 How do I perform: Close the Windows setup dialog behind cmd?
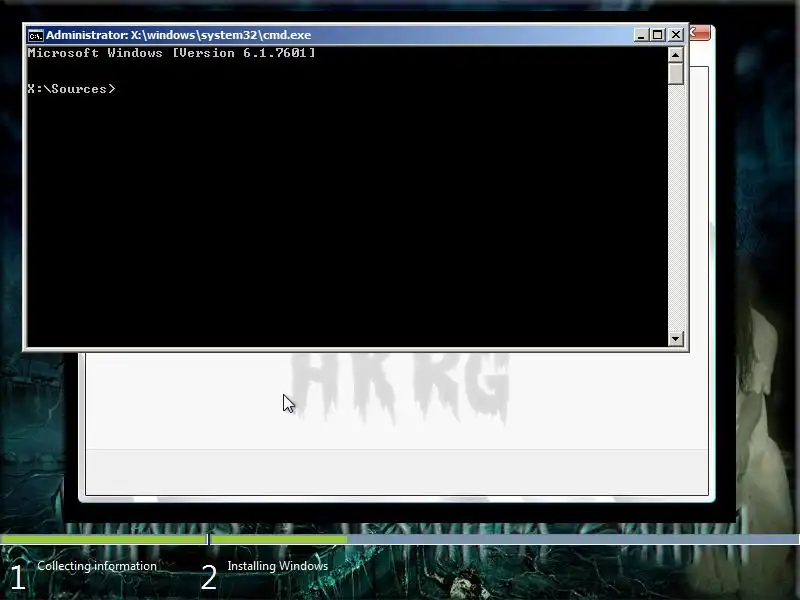(701, 33)
